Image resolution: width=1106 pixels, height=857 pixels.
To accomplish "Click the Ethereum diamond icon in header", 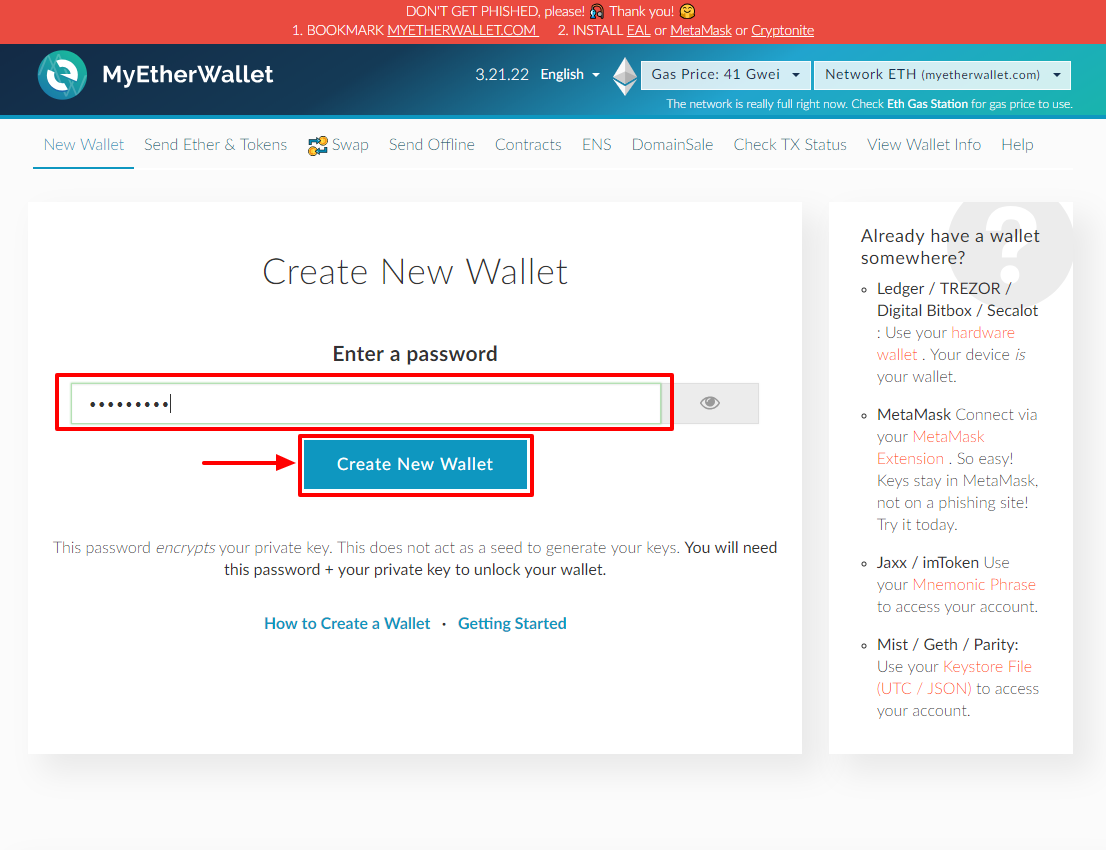I will (625, 75).
